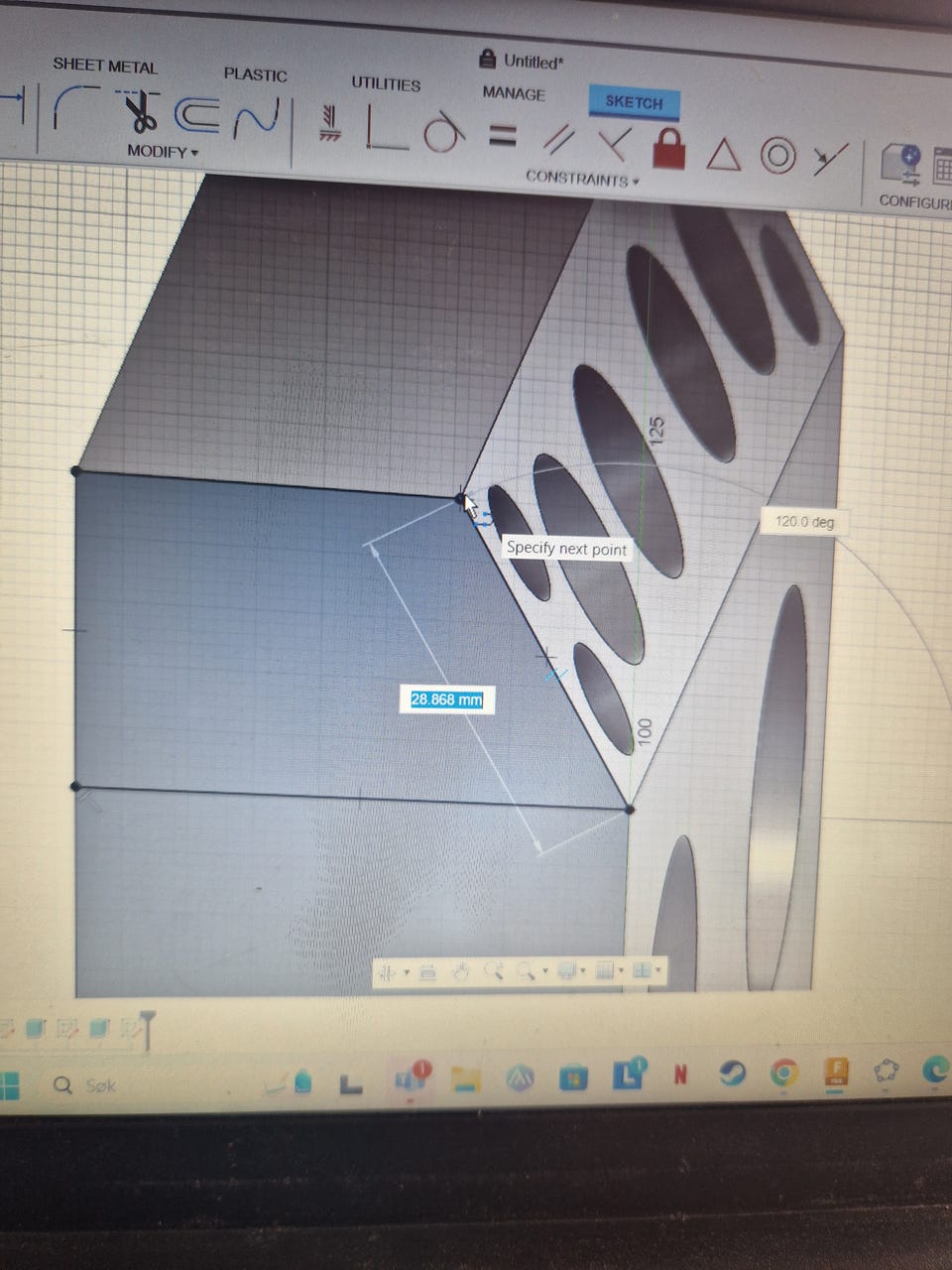Select the 125 sketch dimension
Viewport: 952px width, 1270px height.
[x=655, y=429]
